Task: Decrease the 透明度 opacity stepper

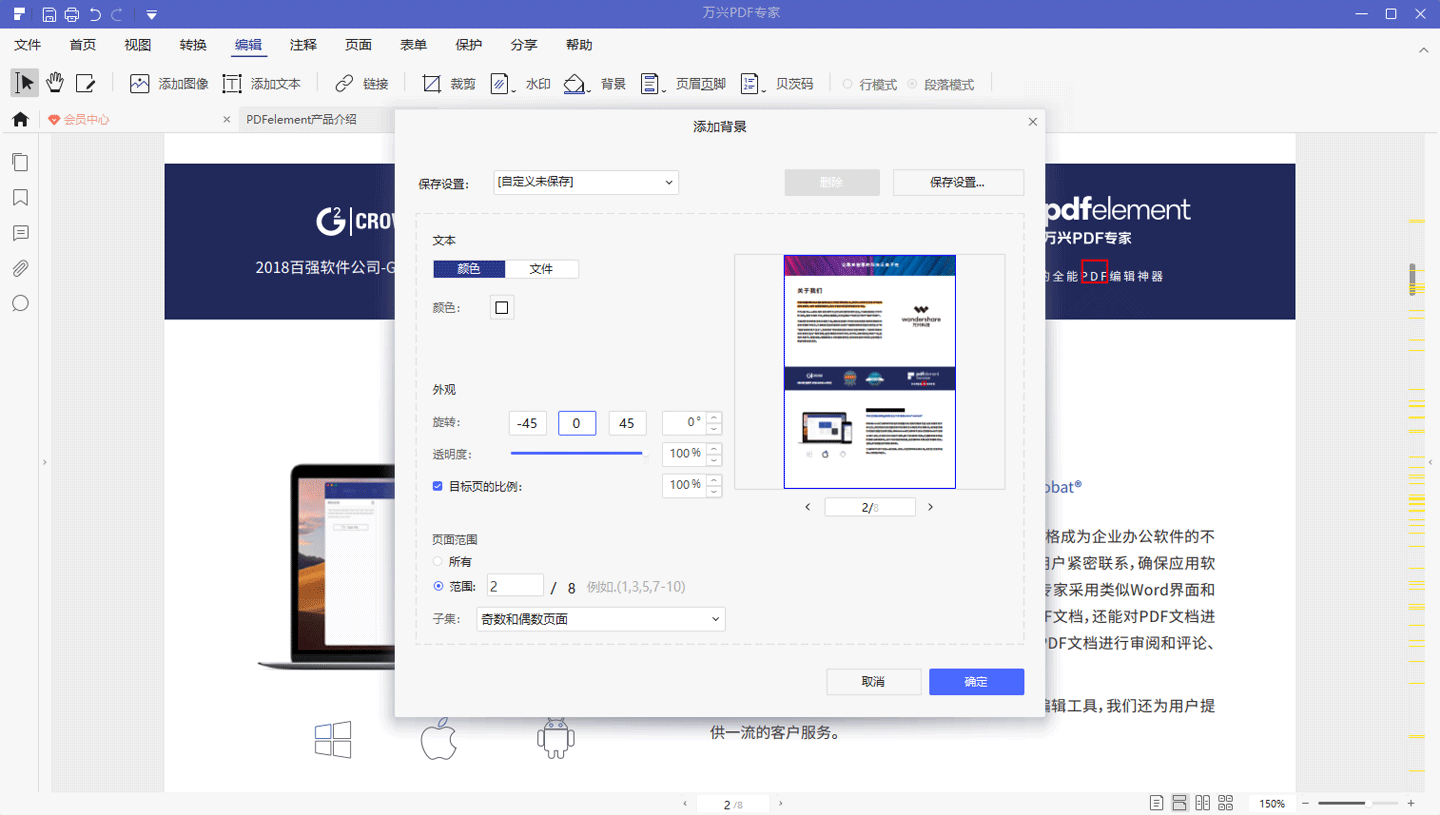Action: click(x=714, y=460)
